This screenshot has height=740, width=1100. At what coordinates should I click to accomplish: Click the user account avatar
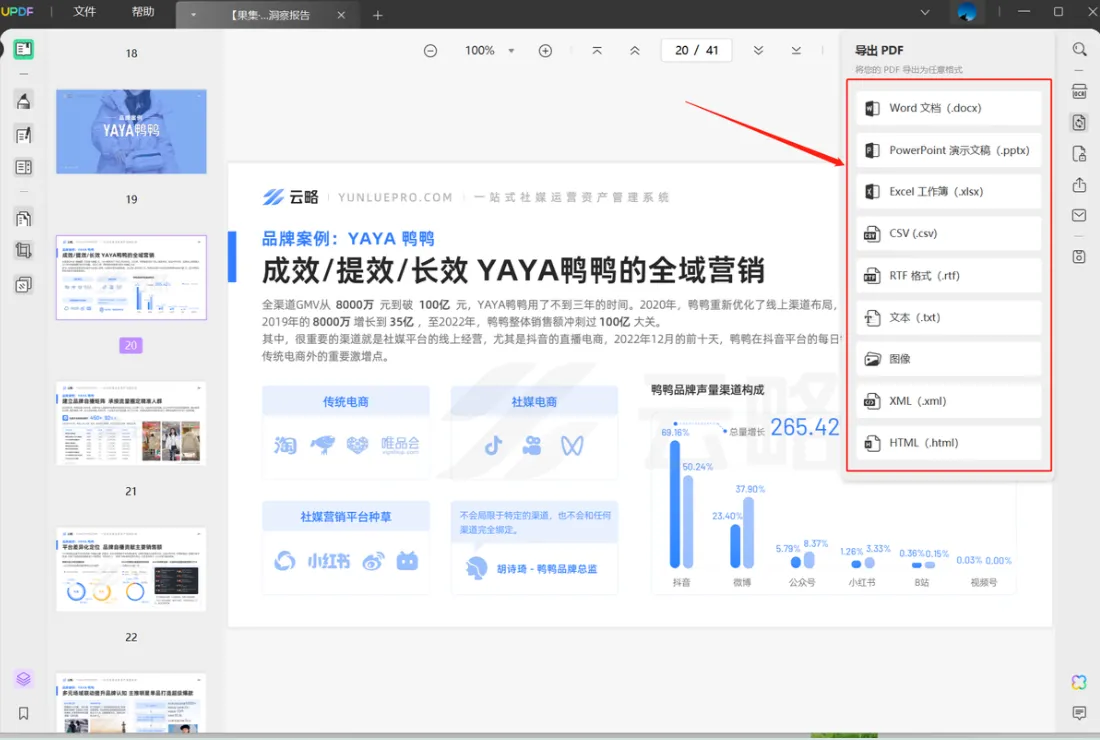(967, 12)
